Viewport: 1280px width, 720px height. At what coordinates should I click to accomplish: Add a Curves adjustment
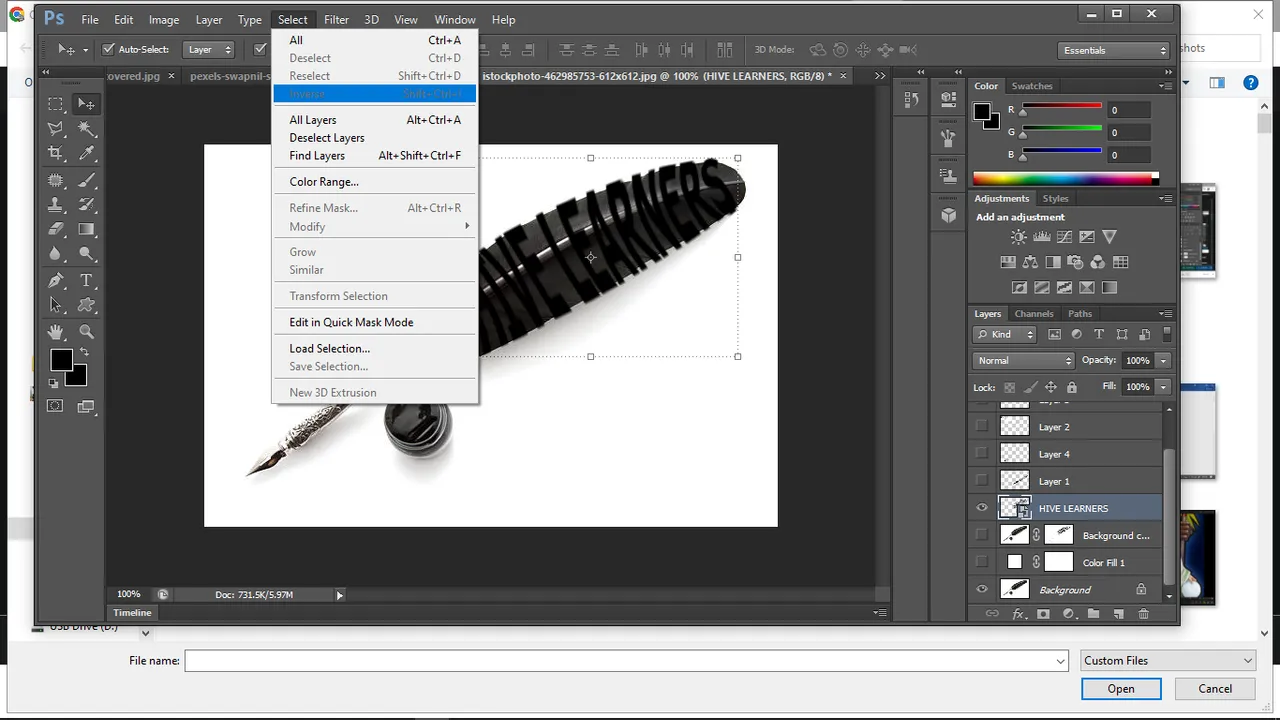(x=1064, y=237)
